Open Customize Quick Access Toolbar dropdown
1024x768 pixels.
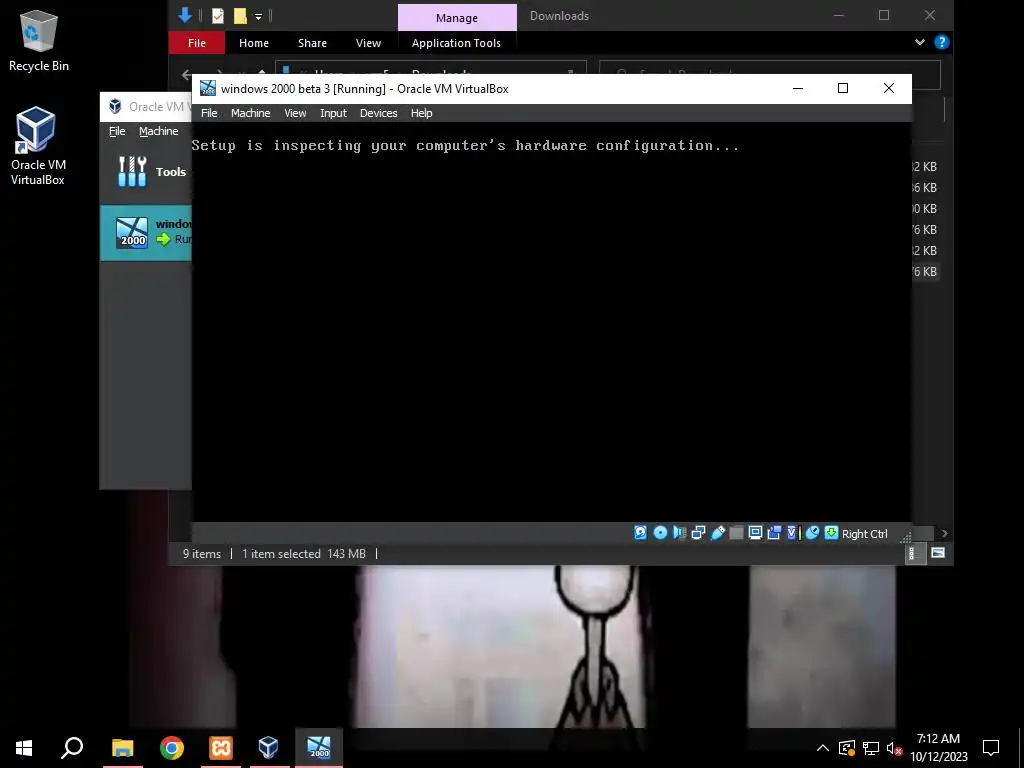coord(258,16)
